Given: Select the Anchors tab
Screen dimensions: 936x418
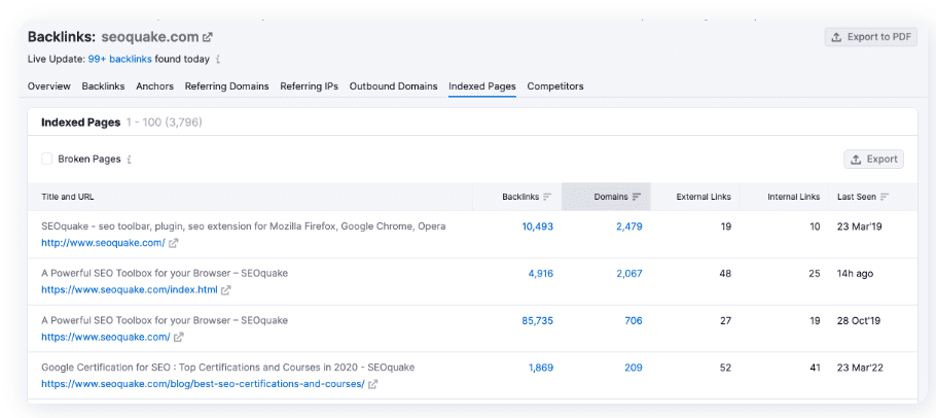Looking at the screenshot, I should 155,86.
